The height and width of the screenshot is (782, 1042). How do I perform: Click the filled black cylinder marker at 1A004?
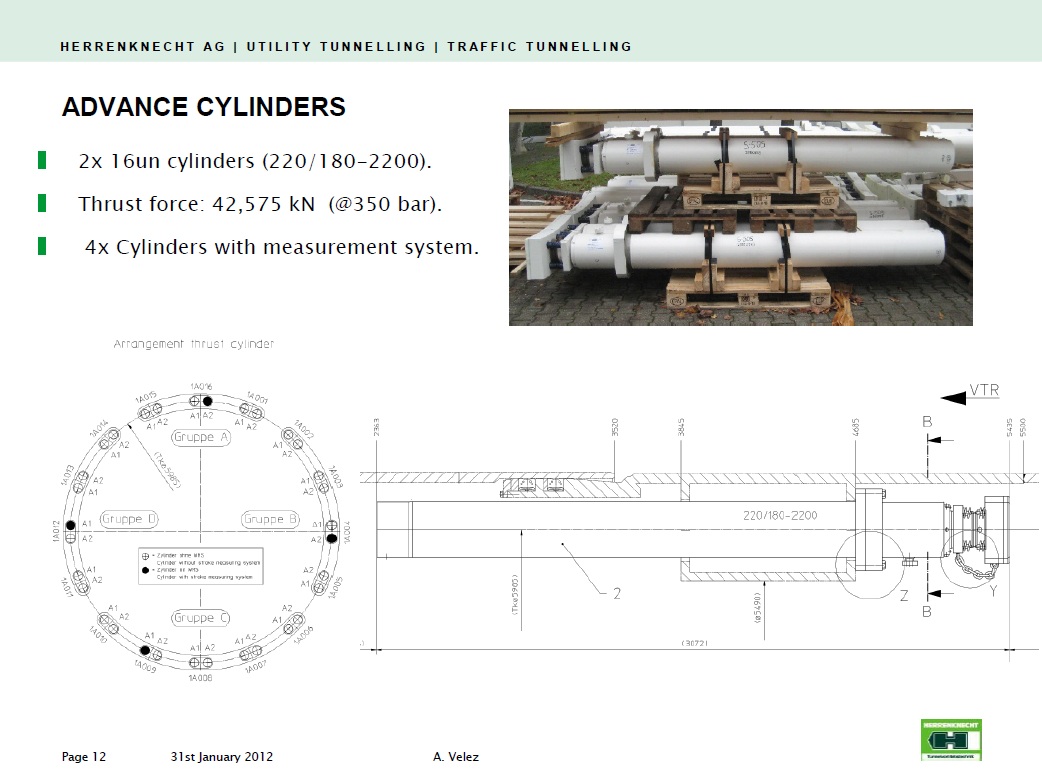coord(332,538)
